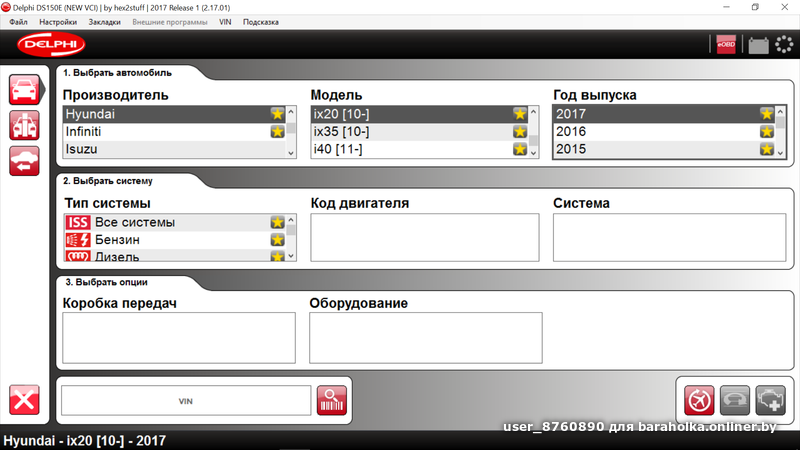The width and height of the screenshot is (800, 450).
Task: Toggle favorite star for i40 [11-]
Action: 519,149
